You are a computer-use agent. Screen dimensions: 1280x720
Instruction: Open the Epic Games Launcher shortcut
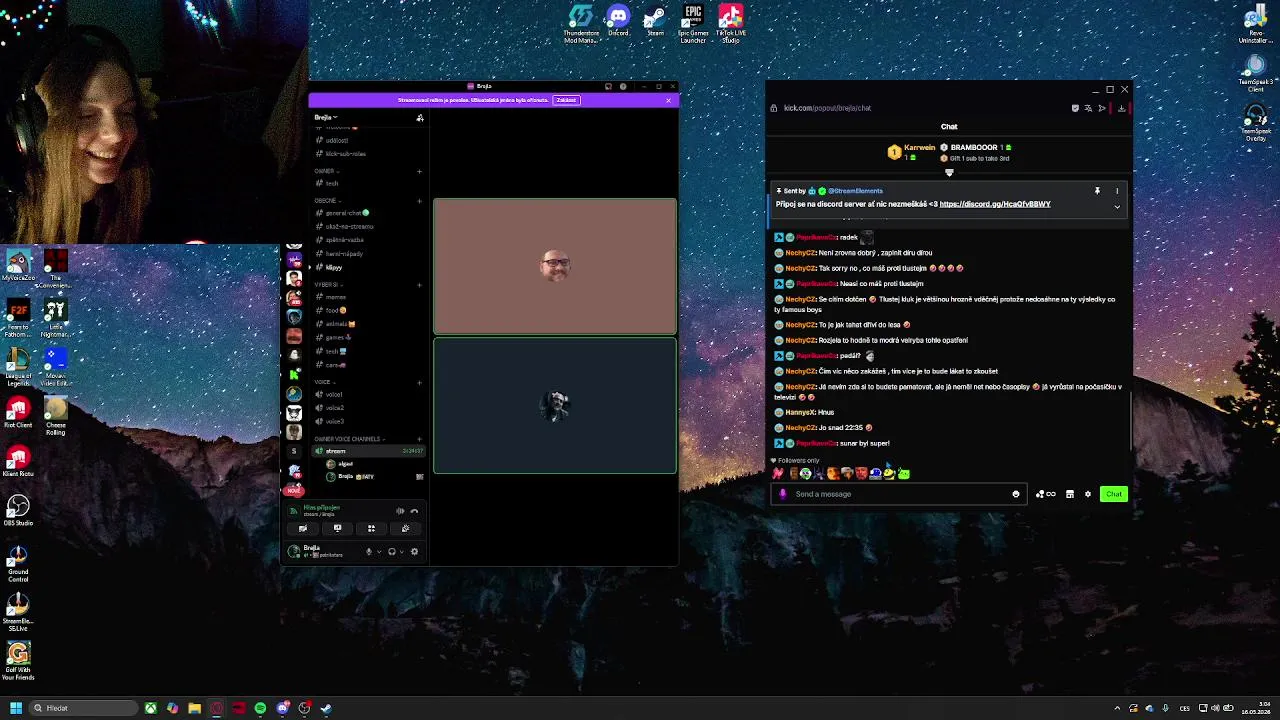pyautogui.click(x=693, y=24)
